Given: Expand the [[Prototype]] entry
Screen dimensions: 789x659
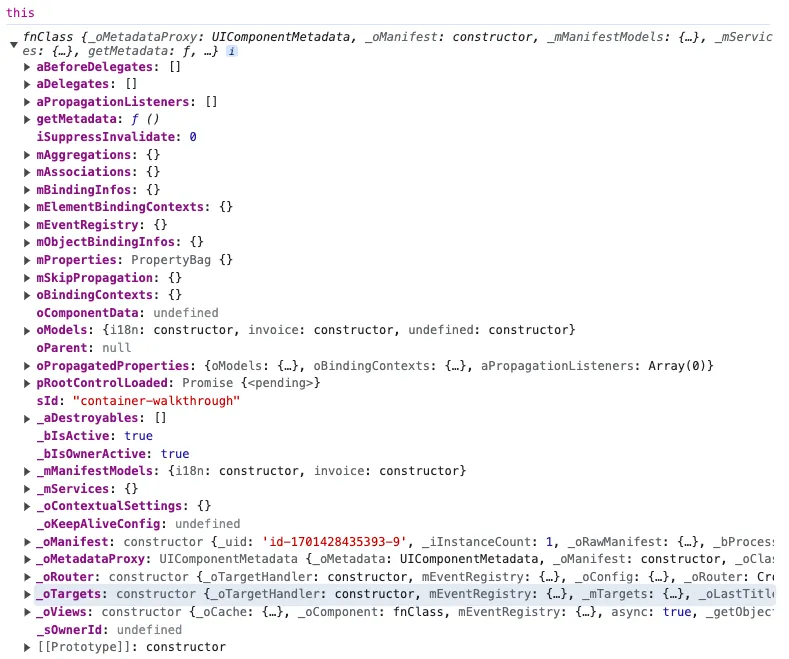Looking at the screenshot, I should tap(27, 647).
